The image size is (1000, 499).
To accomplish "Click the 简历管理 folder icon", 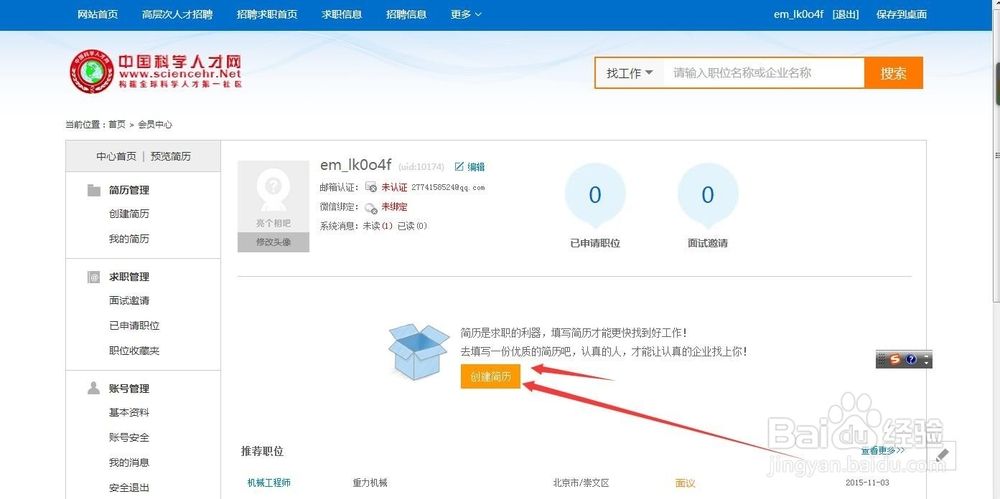I will pos(94,190).
